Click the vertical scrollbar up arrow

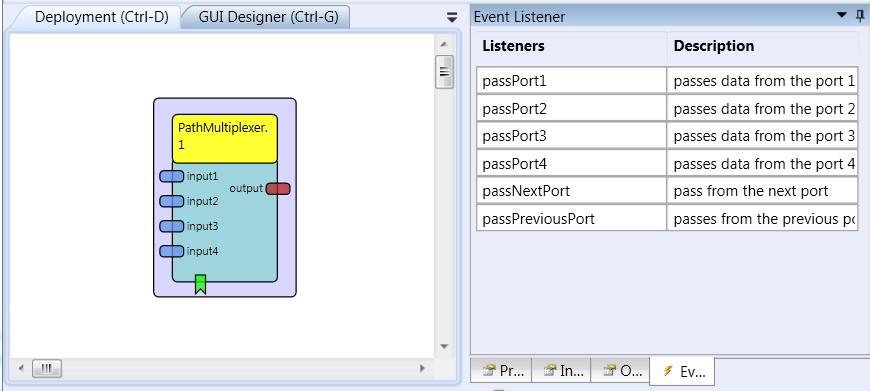coord(444,44)
